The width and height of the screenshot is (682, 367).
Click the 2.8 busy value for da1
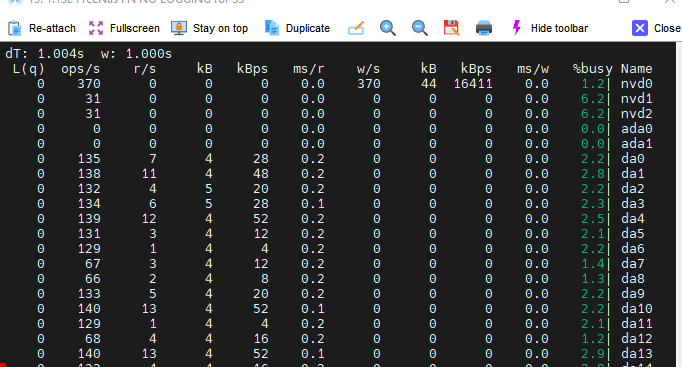coord(592,174)
